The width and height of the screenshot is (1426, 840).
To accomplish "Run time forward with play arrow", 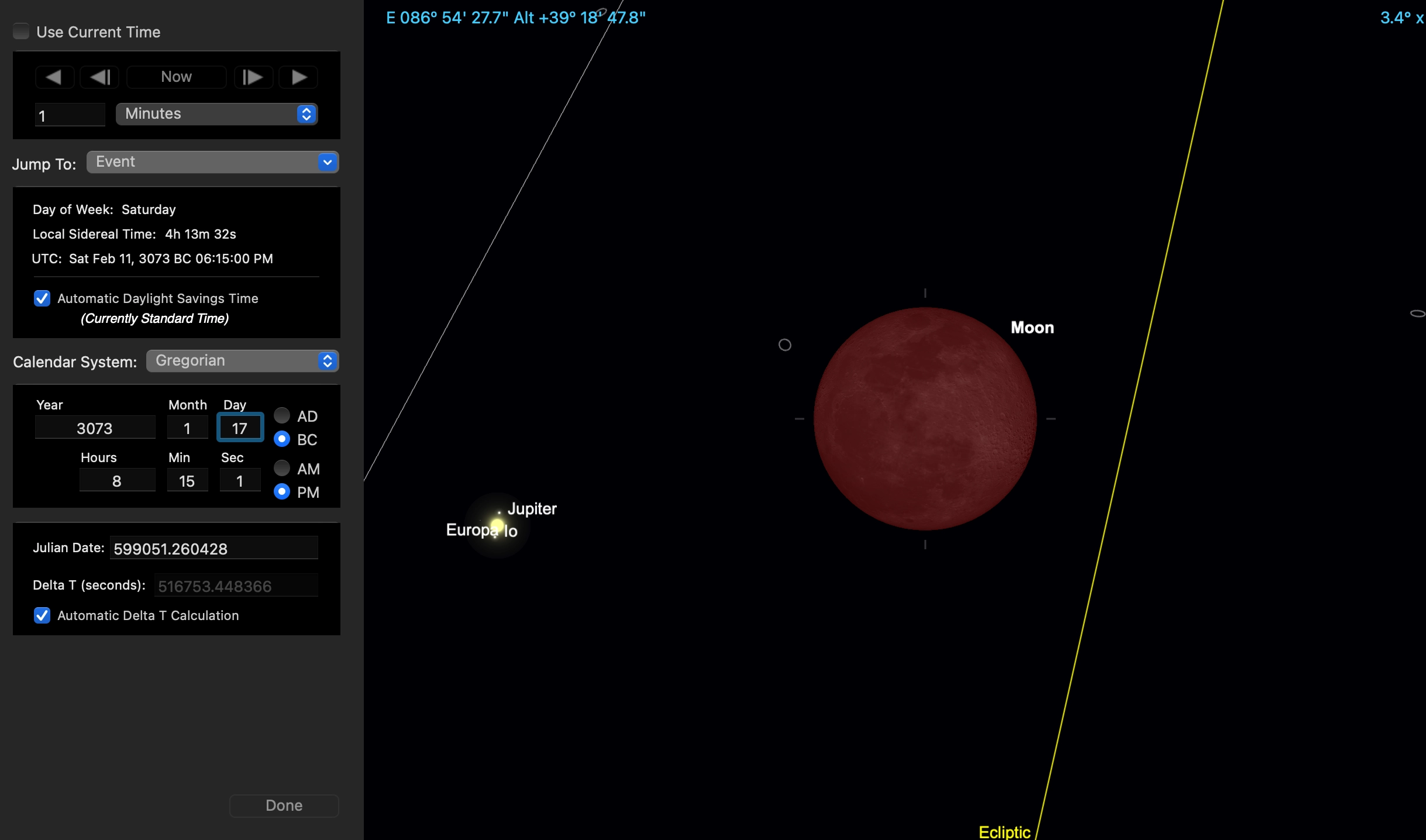I will pos(298,77).
